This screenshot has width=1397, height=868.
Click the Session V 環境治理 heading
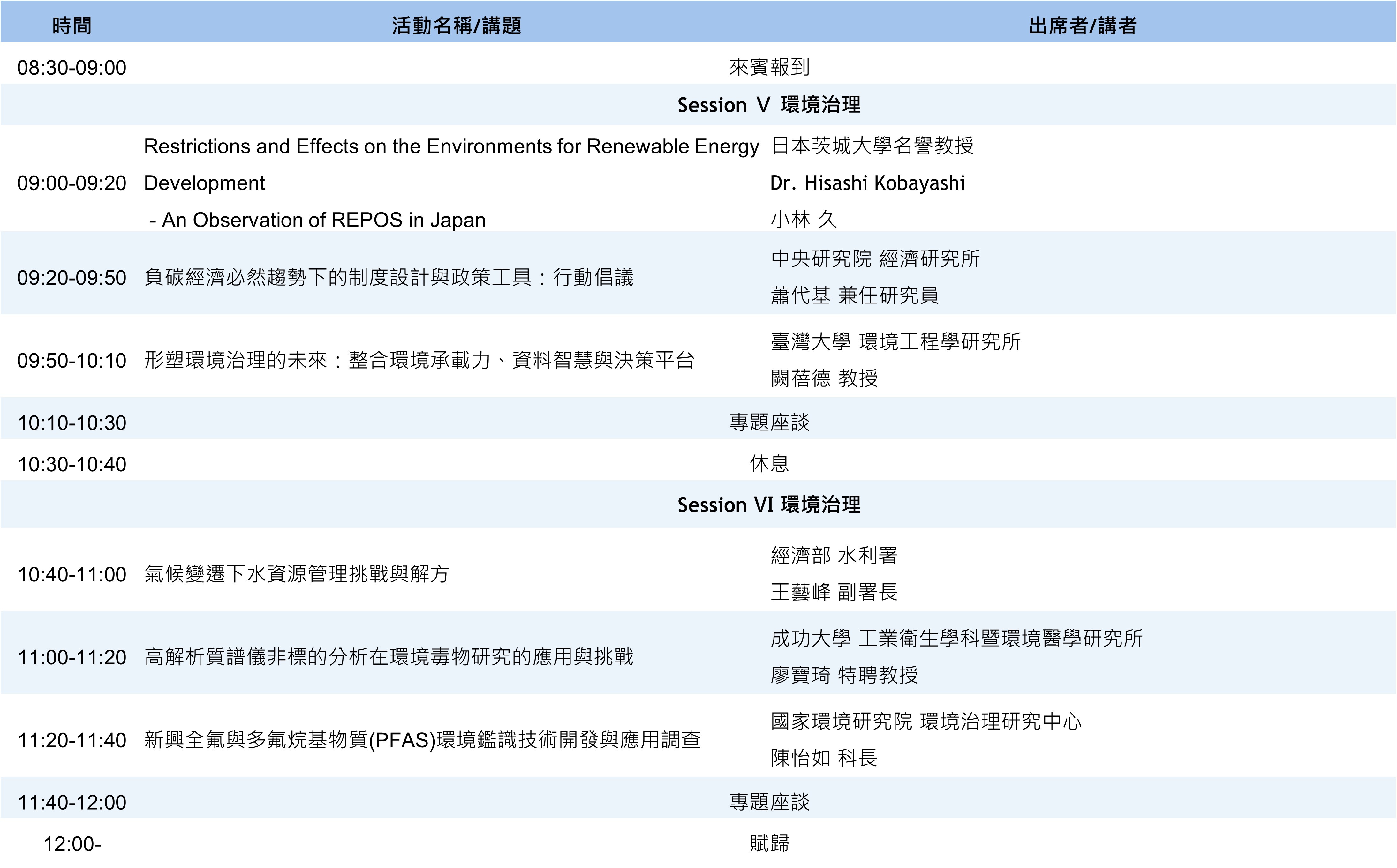point(768,105)
